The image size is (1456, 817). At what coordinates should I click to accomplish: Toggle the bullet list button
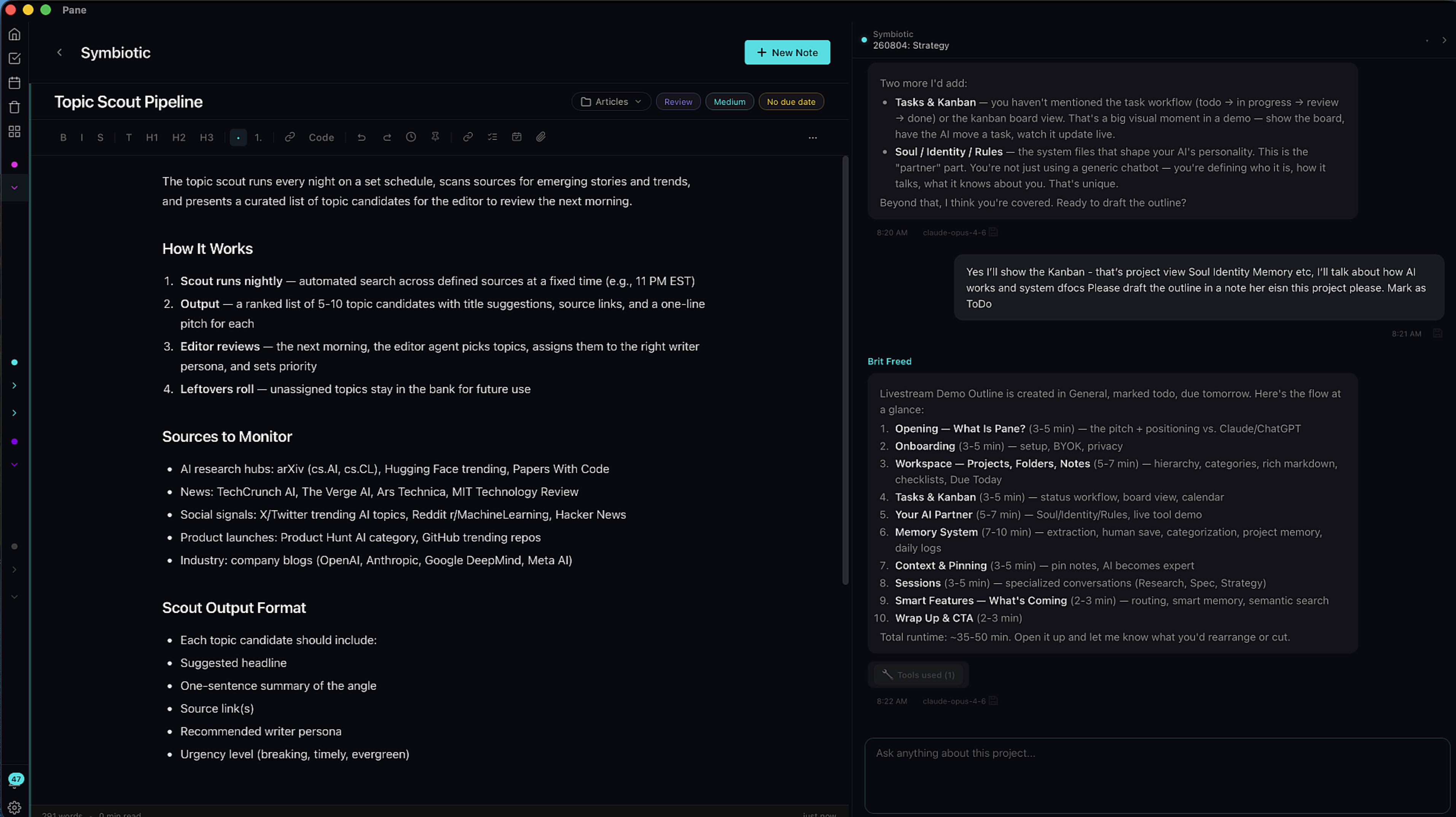point(238,137)
